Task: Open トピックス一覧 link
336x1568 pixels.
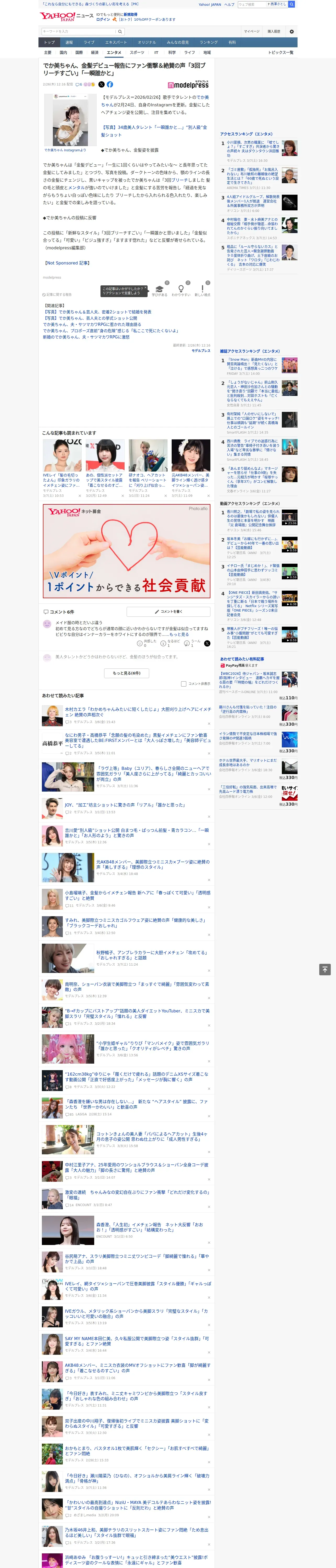Action: coord(281,52)
